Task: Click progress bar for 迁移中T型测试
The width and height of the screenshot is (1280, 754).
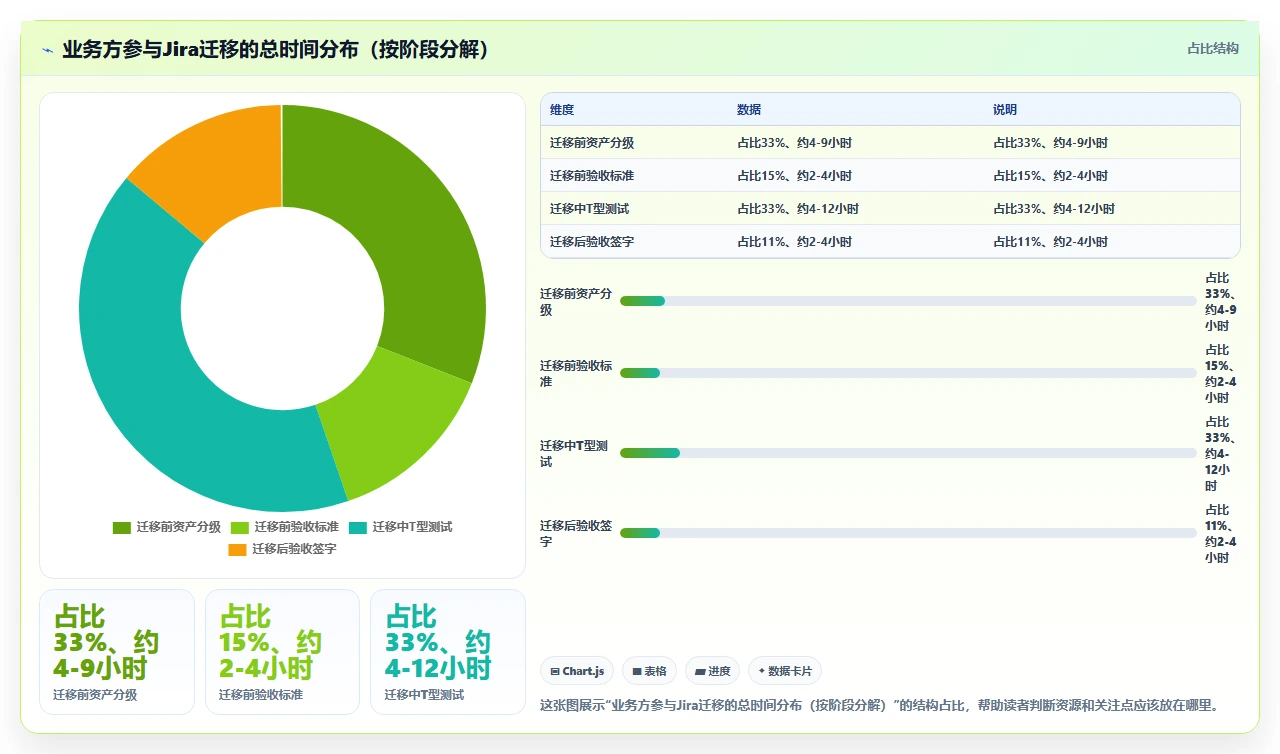Action: coord(908,453)
